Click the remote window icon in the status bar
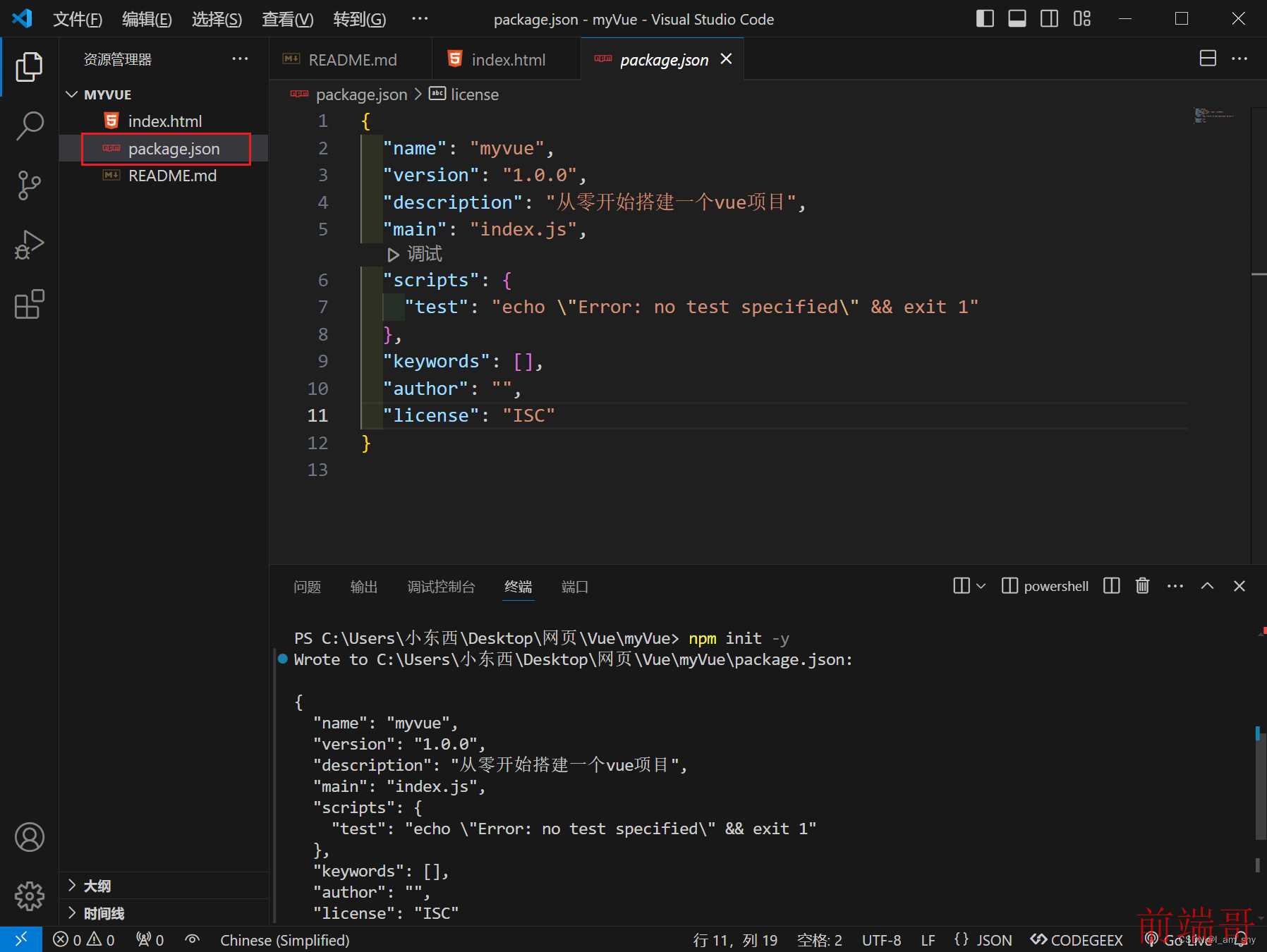The height and width of the screenshot is (952, 1267). click(21, 939)
